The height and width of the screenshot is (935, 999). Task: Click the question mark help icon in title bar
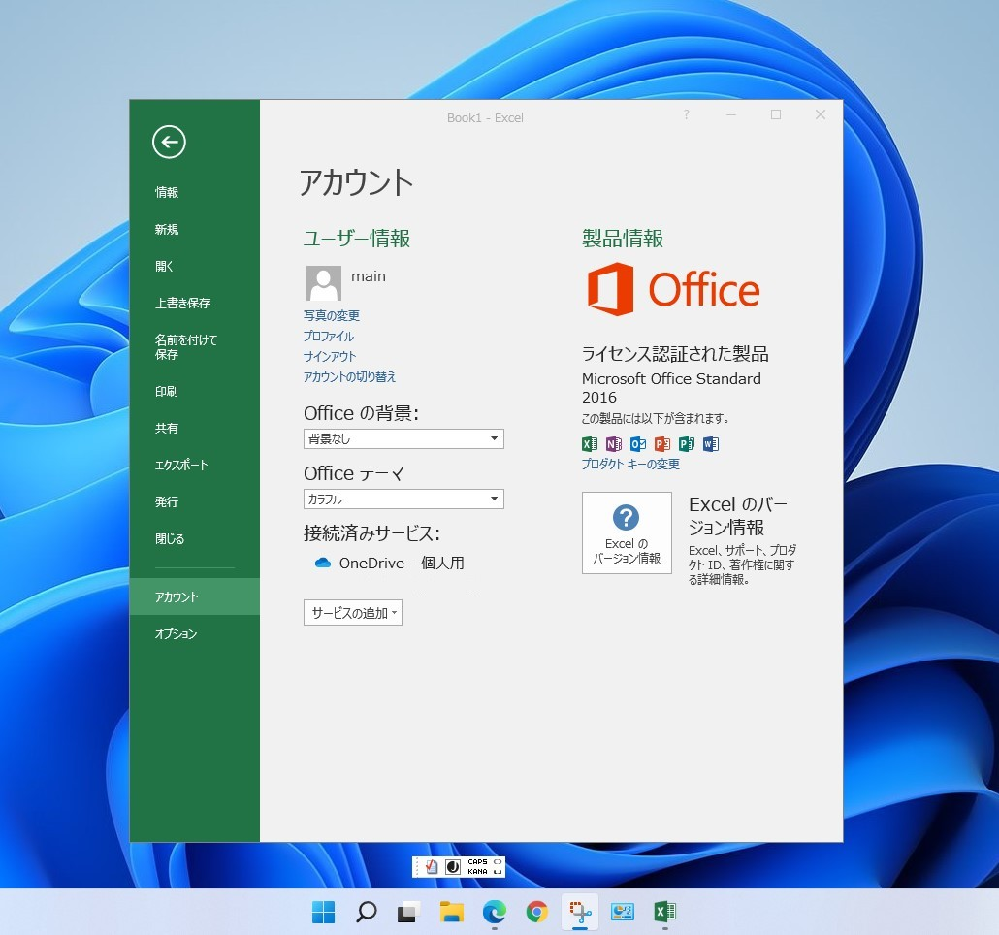tap(686, 115)
